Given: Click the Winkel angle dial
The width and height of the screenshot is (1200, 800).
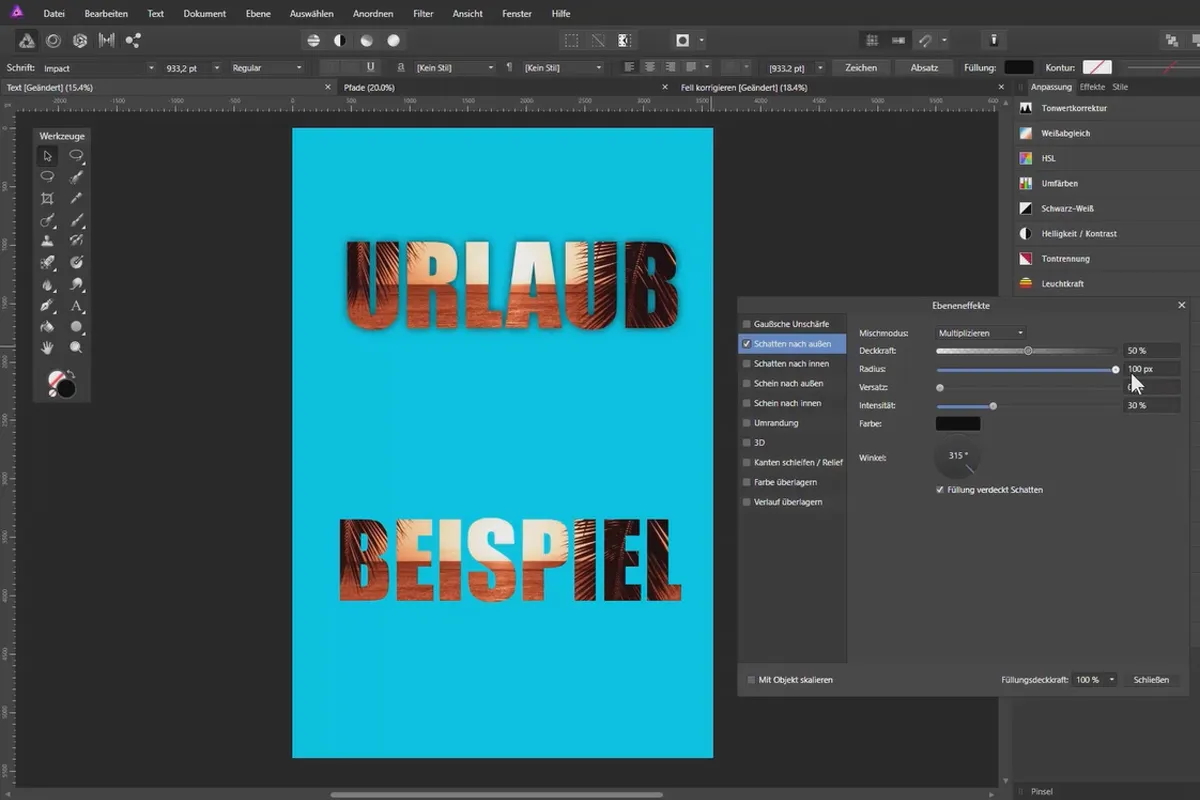Looking at the screenshot, I should click(x=957, y=457).
